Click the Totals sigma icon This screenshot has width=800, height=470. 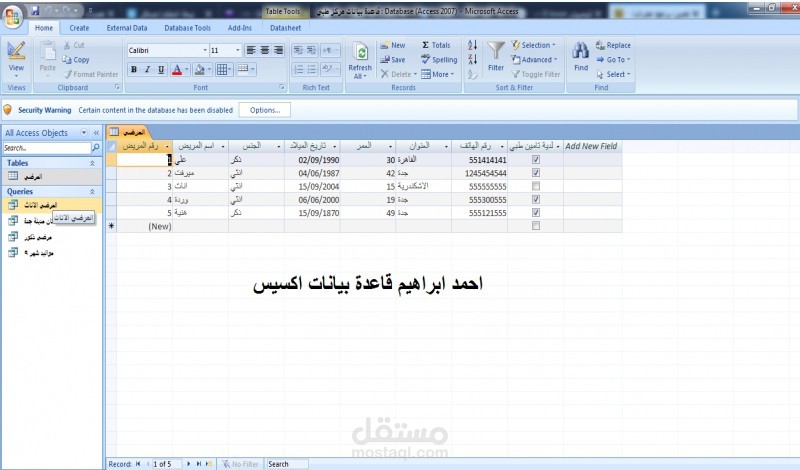tap(425, 45)
